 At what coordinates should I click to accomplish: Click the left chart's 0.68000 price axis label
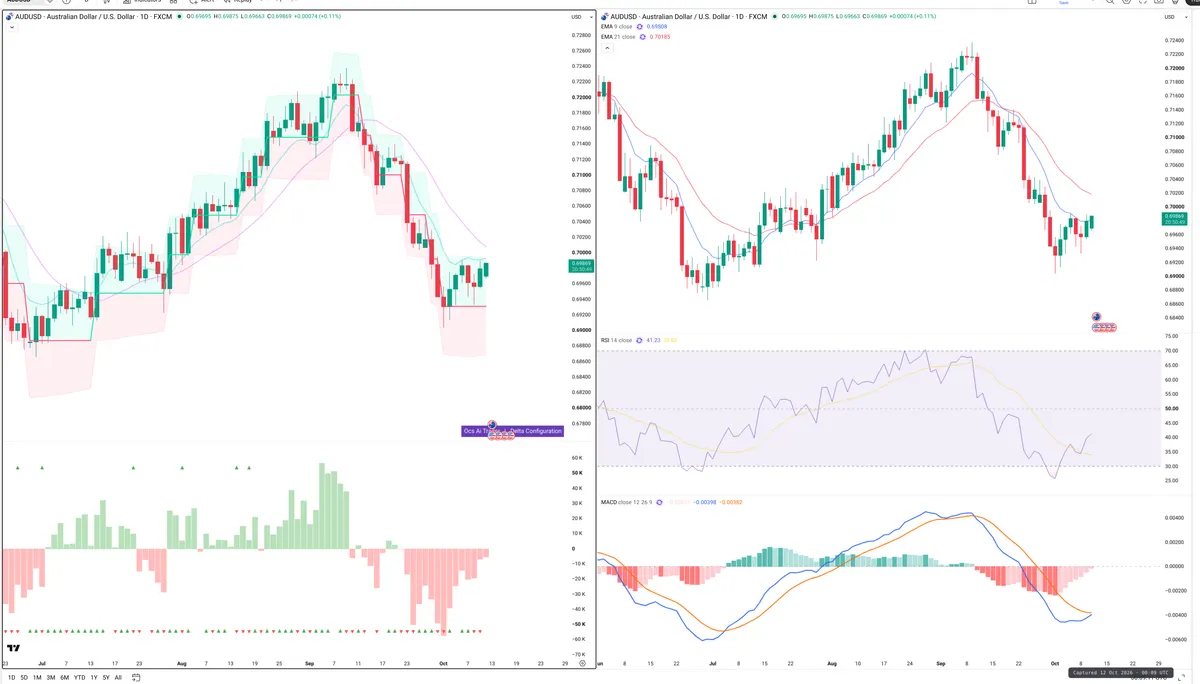pos(581,407)
